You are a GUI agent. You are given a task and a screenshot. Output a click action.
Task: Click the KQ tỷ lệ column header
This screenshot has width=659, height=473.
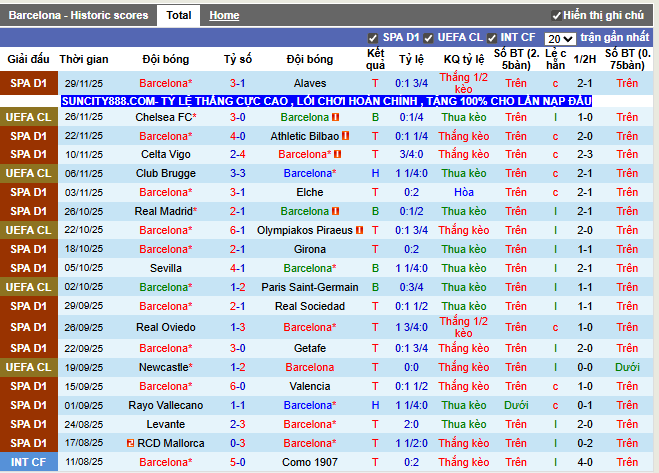point(464,59)
